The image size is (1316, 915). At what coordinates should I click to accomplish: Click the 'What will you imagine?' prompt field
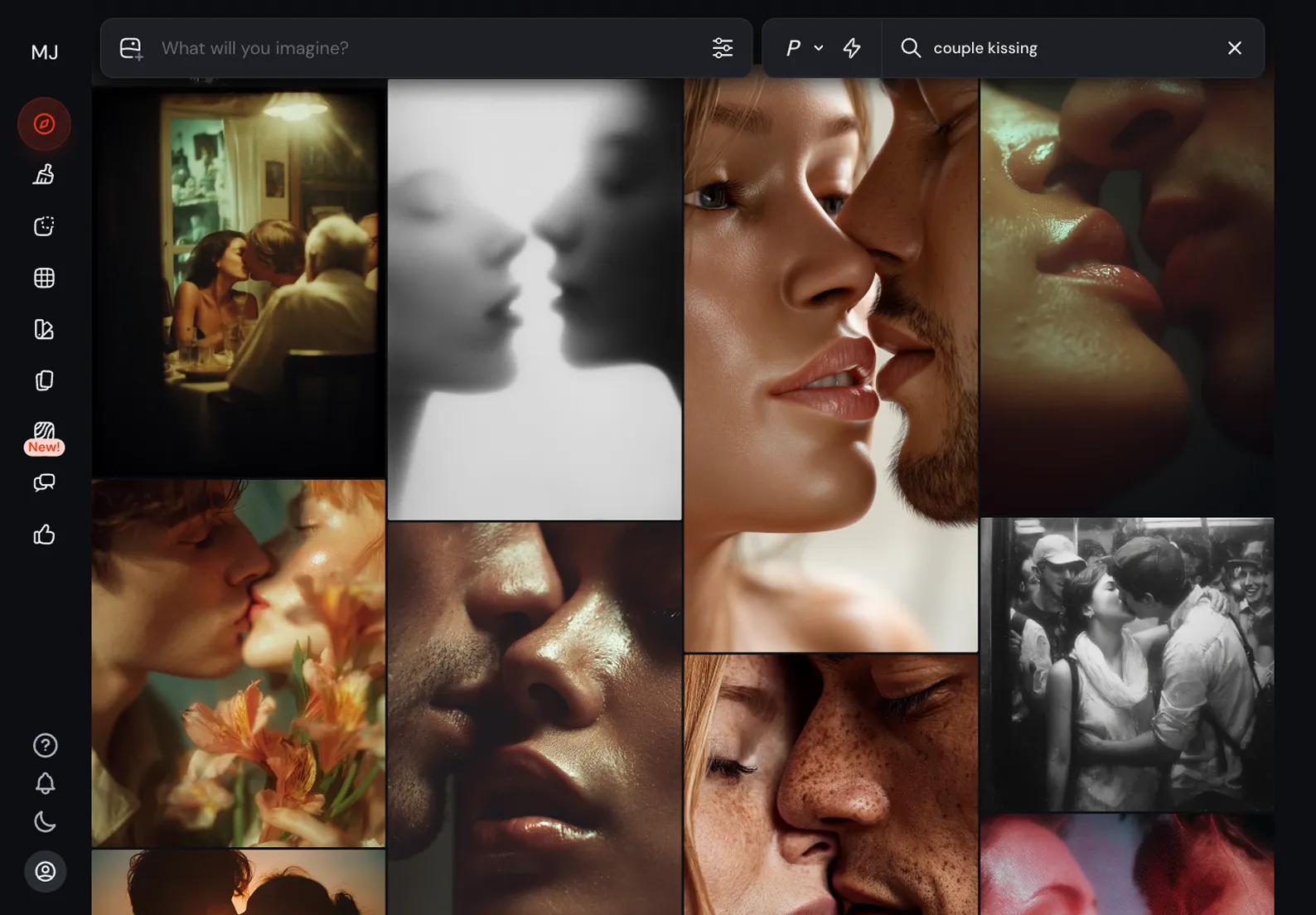click(x=427, y=48)
